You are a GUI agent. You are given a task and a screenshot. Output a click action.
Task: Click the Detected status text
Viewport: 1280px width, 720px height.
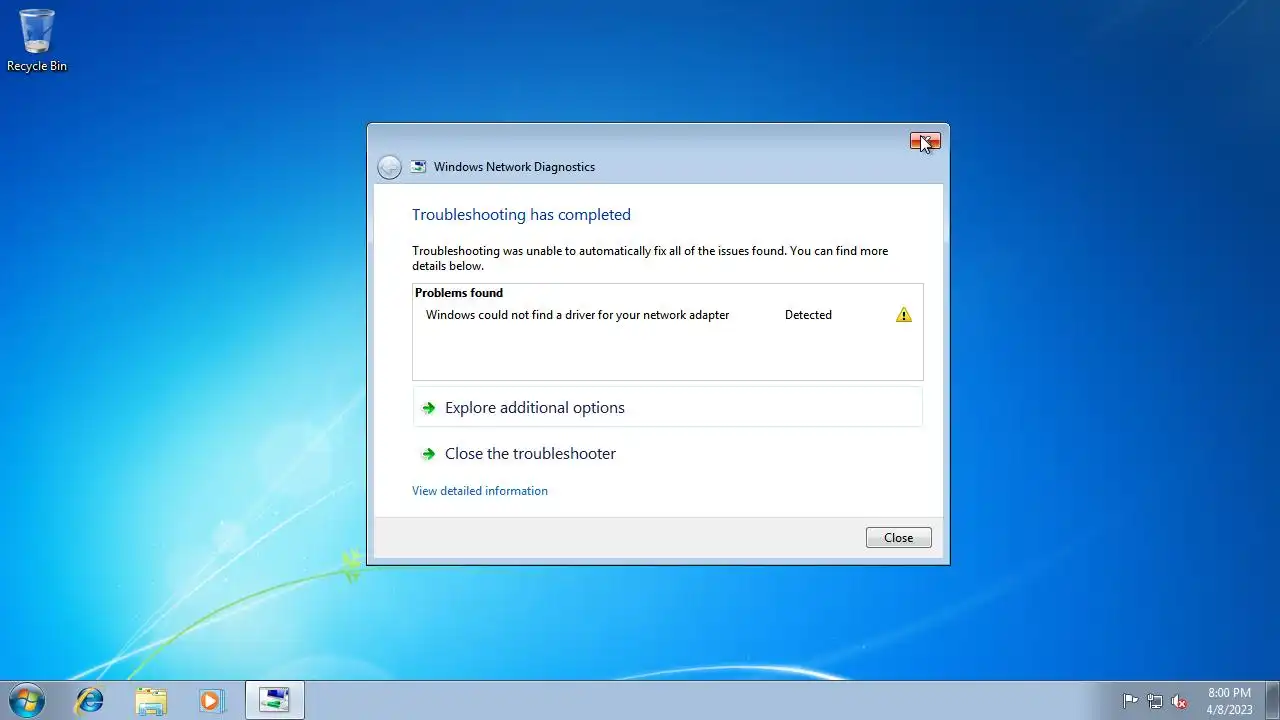tap(808, 315)
